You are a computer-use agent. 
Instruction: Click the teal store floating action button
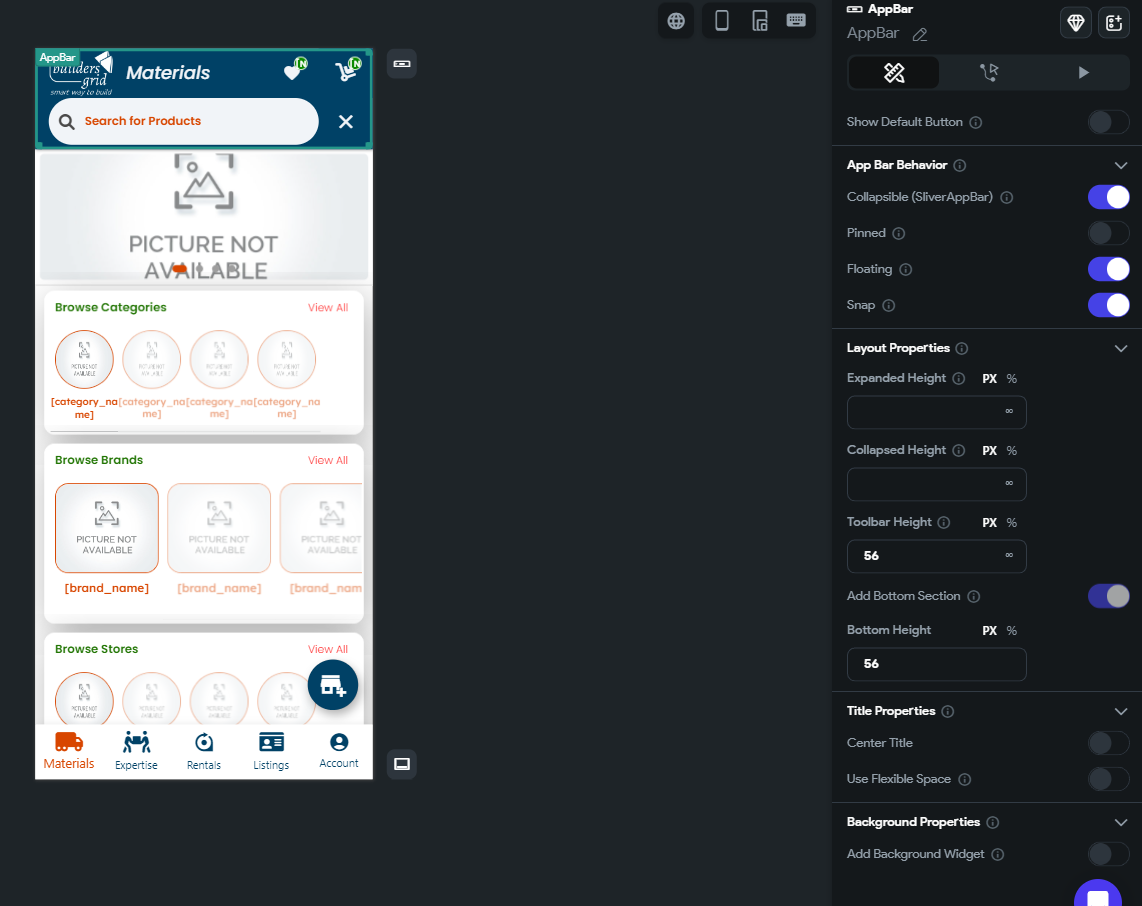coord(332,687)
